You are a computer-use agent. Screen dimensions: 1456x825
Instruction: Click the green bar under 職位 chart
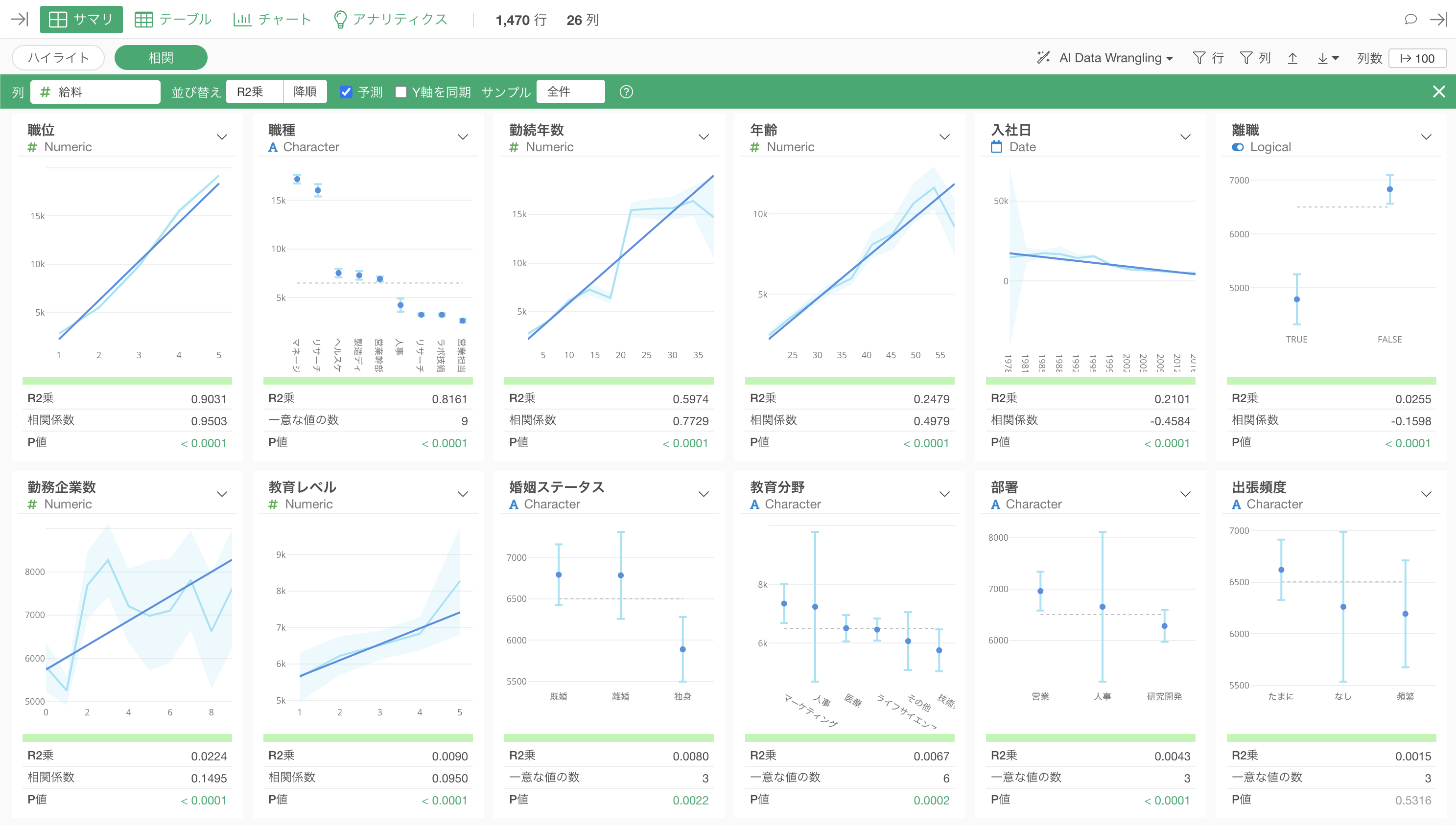tap(127, 381)
